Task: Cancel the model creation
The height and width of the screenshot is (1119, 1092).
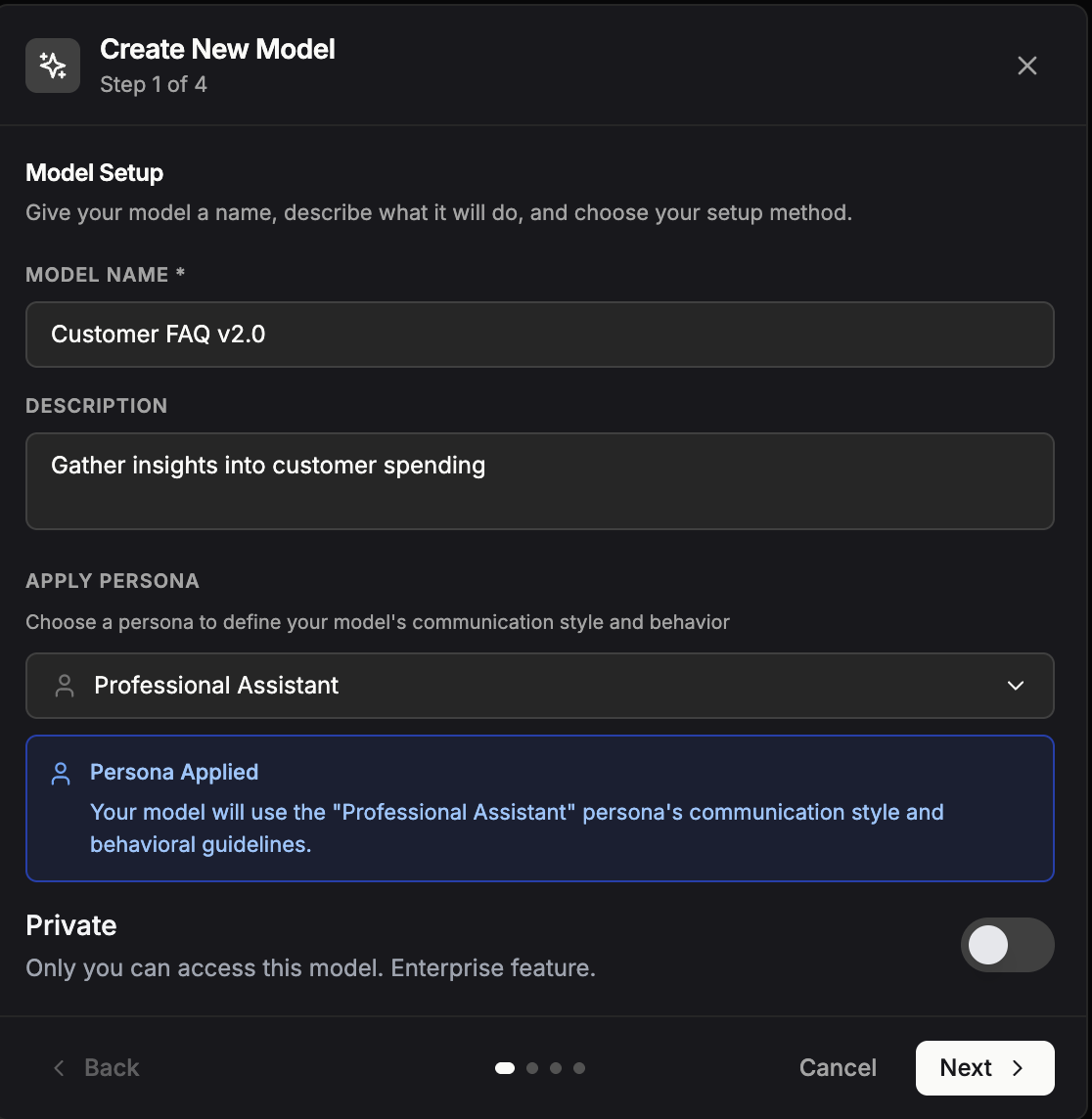Action: point(838,1067)
